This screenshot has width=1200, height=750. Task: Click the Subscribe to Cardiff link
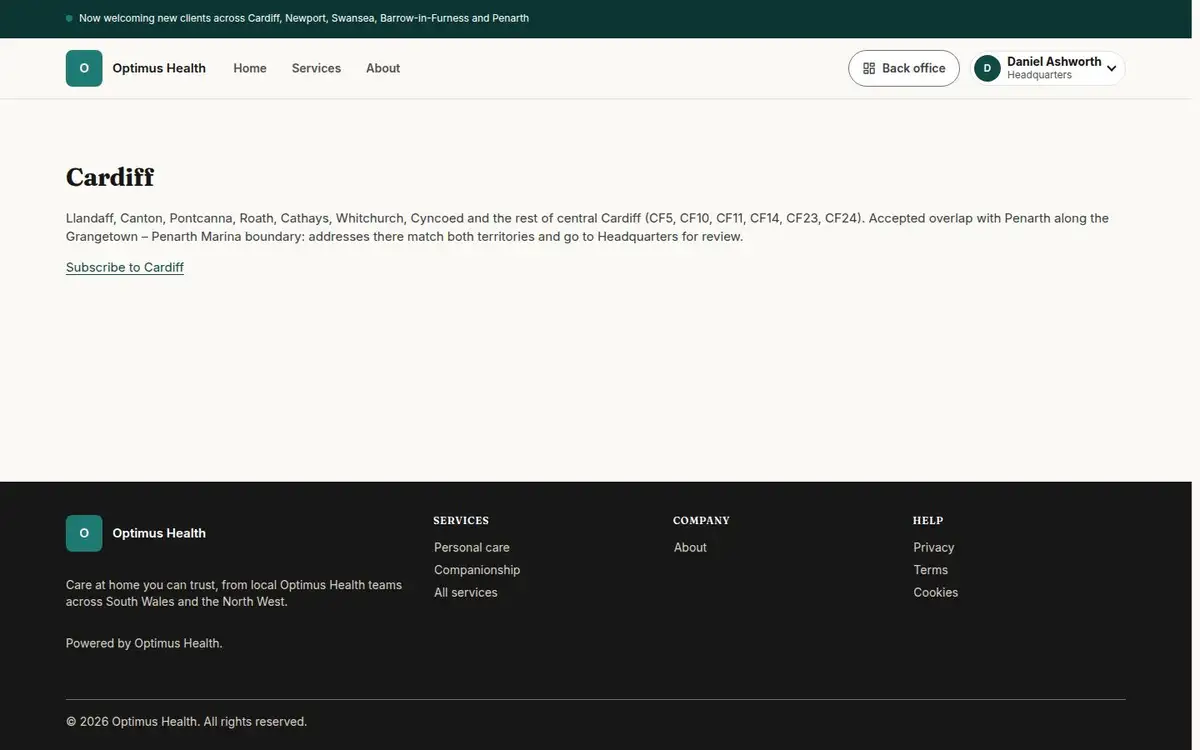click(125, 267)
